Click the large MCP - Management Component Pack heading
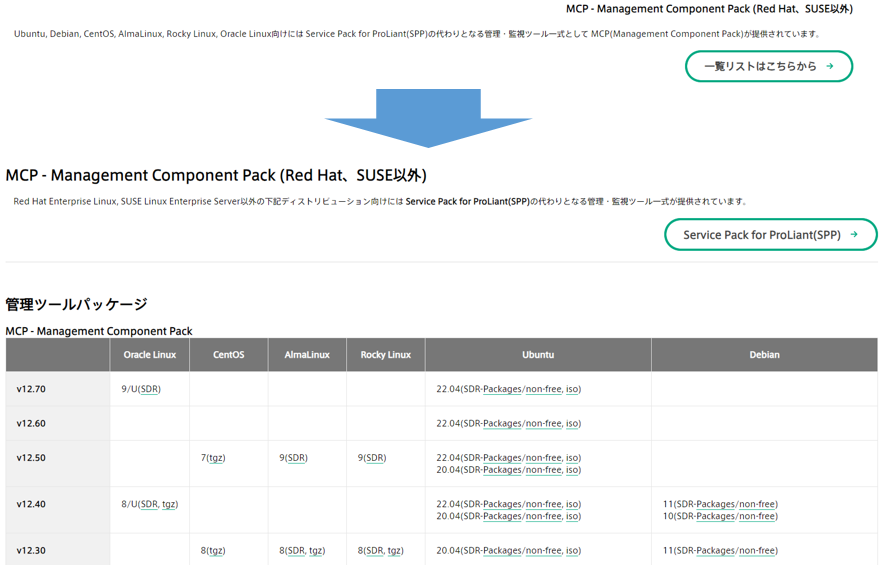Viewport: 887px width, 569px height. click(216, 175)
